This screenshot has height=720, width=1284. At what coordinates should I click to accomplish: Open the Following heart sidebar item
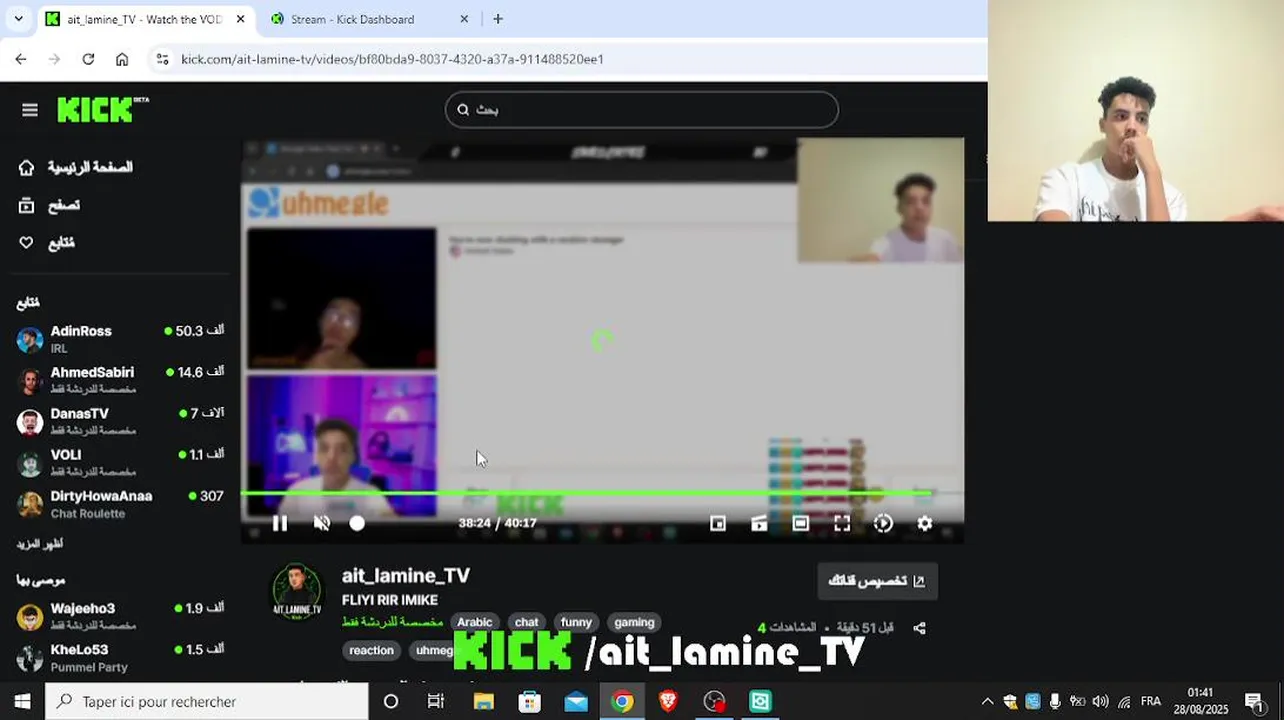tap(47, 243)
